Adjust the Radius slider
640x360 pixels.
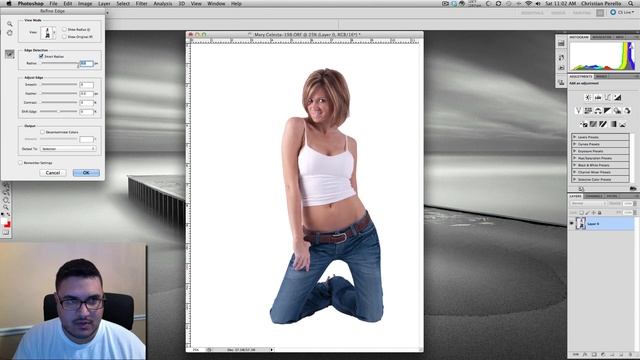coord(59,63)
